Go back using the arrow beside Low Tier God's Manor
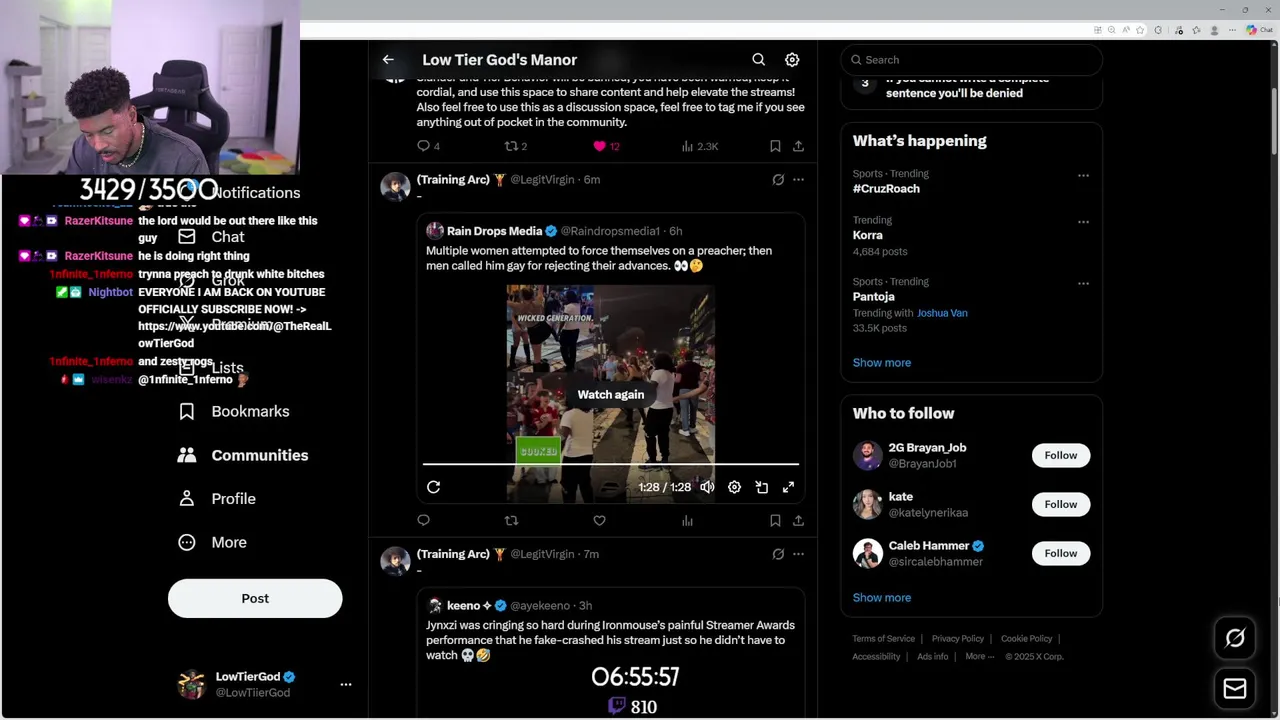Image resolution: width=1280 pixels, height=720 pixels. tap(388, 60)
